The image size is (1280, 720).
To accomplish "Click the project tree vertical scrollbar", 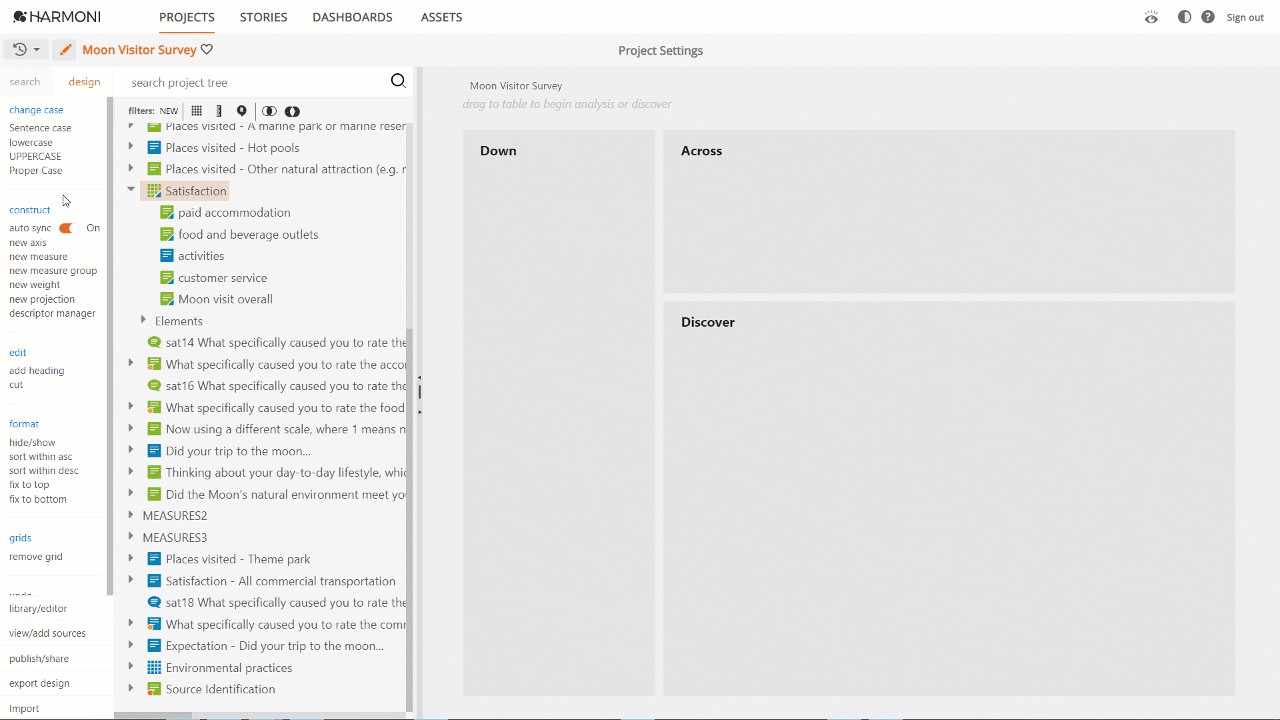I will 410,520.
